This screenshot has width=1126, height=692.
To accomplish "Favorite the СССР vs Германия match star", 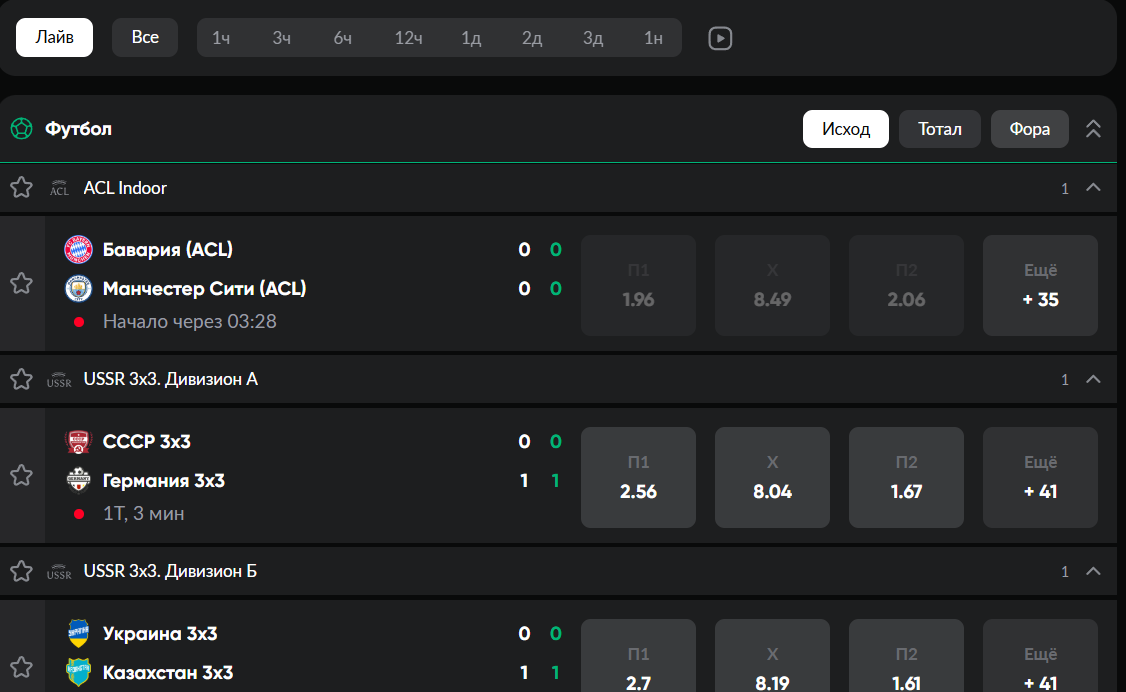I will coord(22,475).
